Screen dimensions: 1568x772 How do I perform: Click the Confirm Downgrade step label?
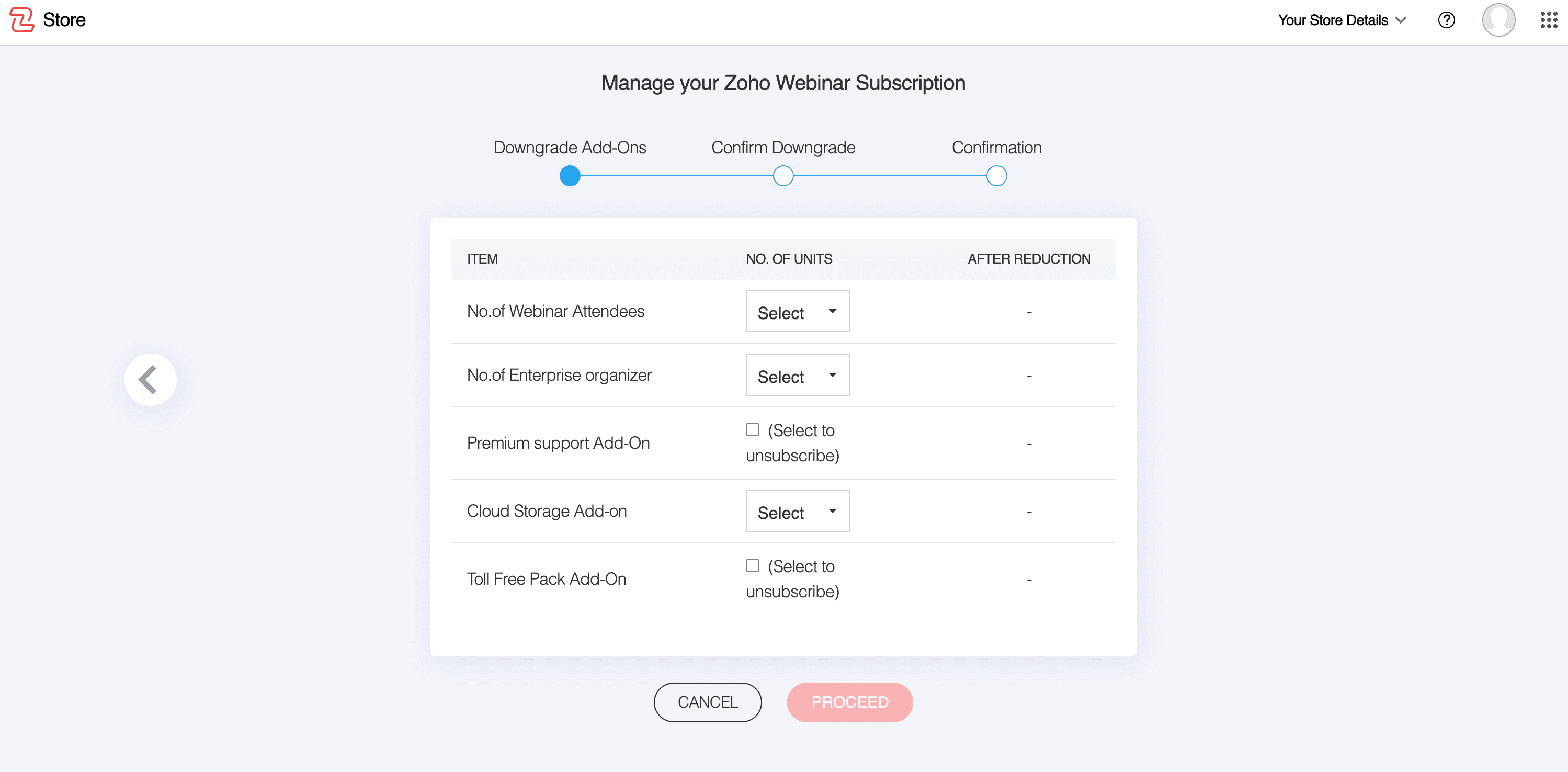(x=783, y=147)
